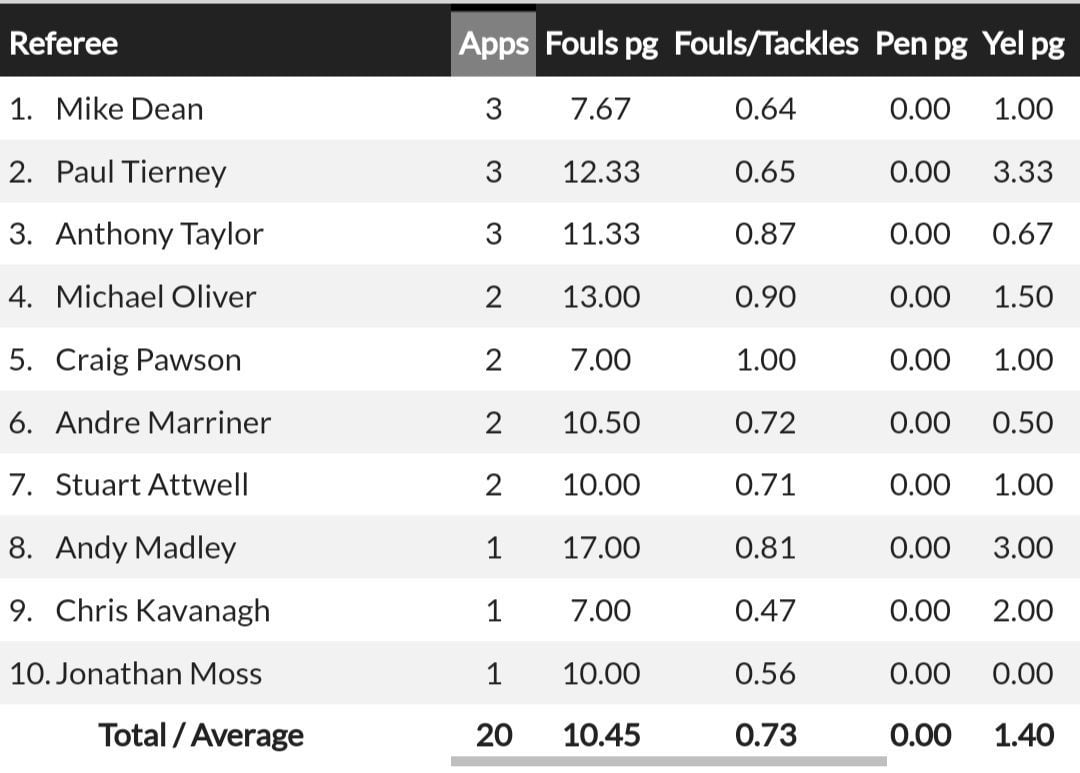Image resolution: width=1080 pixels, height=773 pixels.
Task: View Andre Marriner's details
Action: tap(163, 423)
